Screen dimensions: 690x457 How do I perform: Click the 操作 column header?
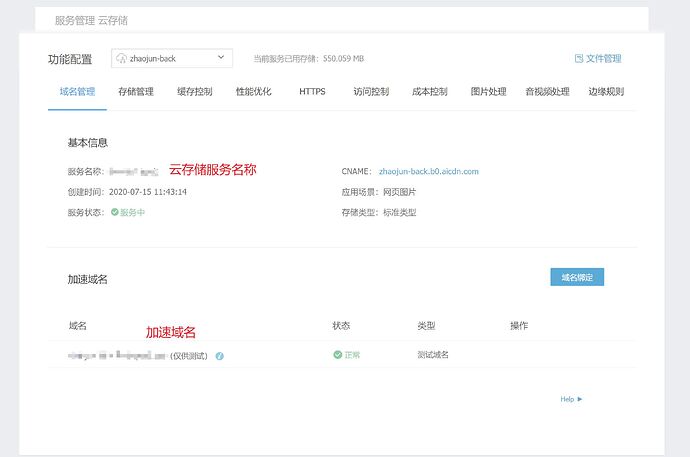click(x=519, y=325)
